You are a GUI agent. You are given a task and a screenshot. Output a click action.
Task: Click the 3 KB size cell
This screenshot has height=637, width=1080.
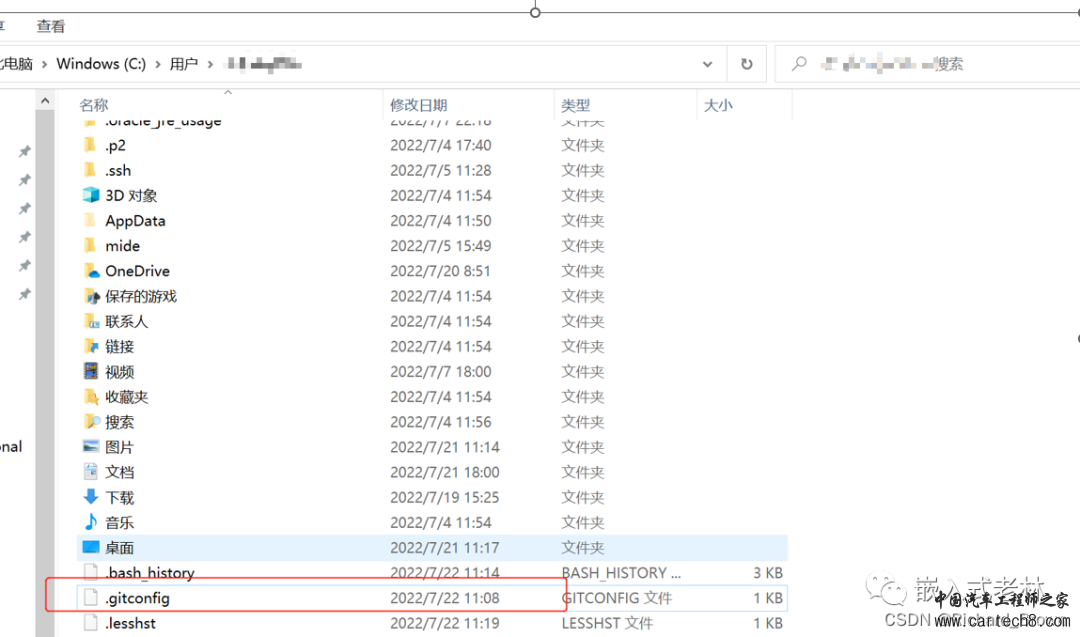tap(767, 573)
